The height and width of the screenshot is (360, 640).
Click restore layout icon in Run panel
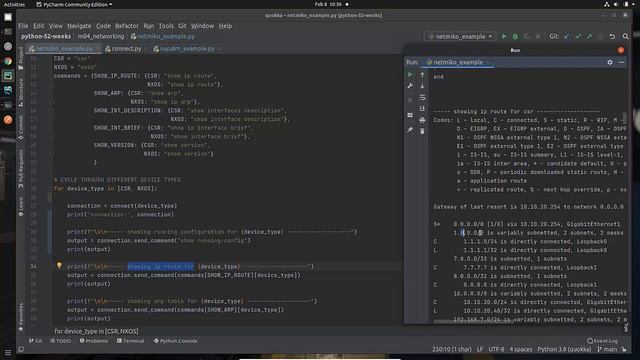click(410, 115)
